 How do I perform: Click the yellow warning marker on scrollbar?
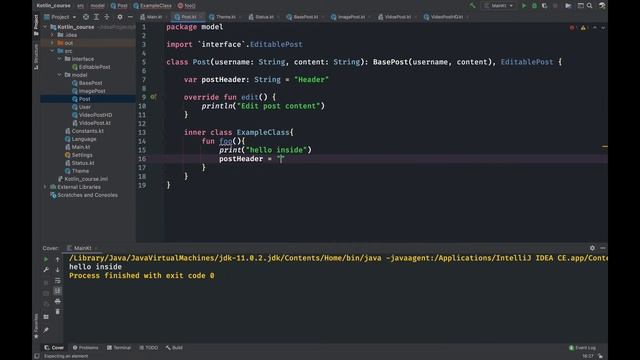coord(604,146)
